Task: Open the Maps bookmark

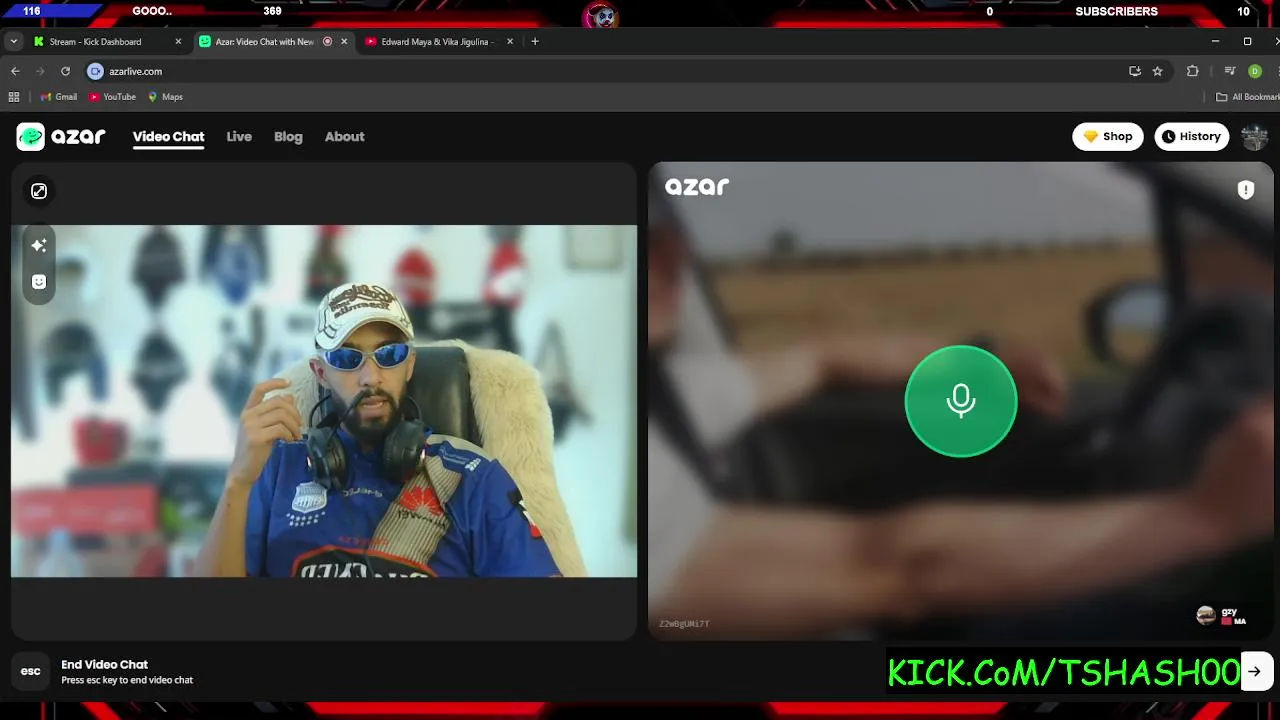Action: click(x=165, y=97)
